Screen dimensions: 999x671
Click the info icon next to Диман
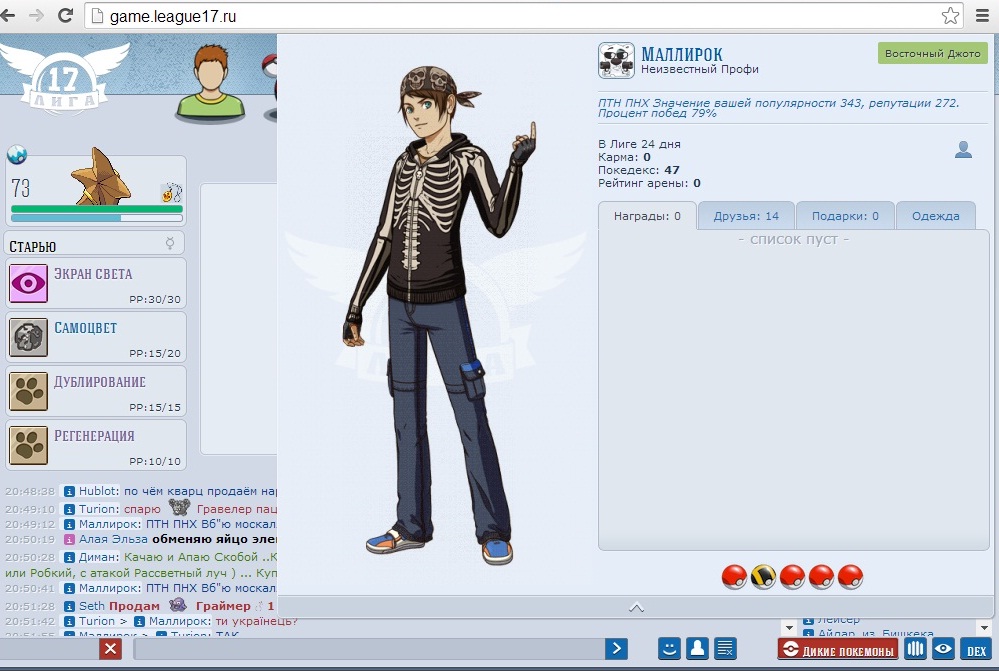(69, 558)
